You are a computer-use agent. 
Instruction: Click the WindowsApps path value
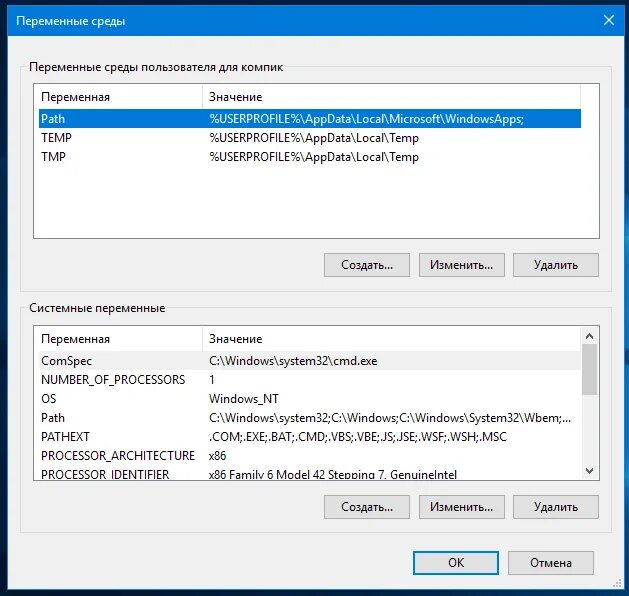pos(366,119)
